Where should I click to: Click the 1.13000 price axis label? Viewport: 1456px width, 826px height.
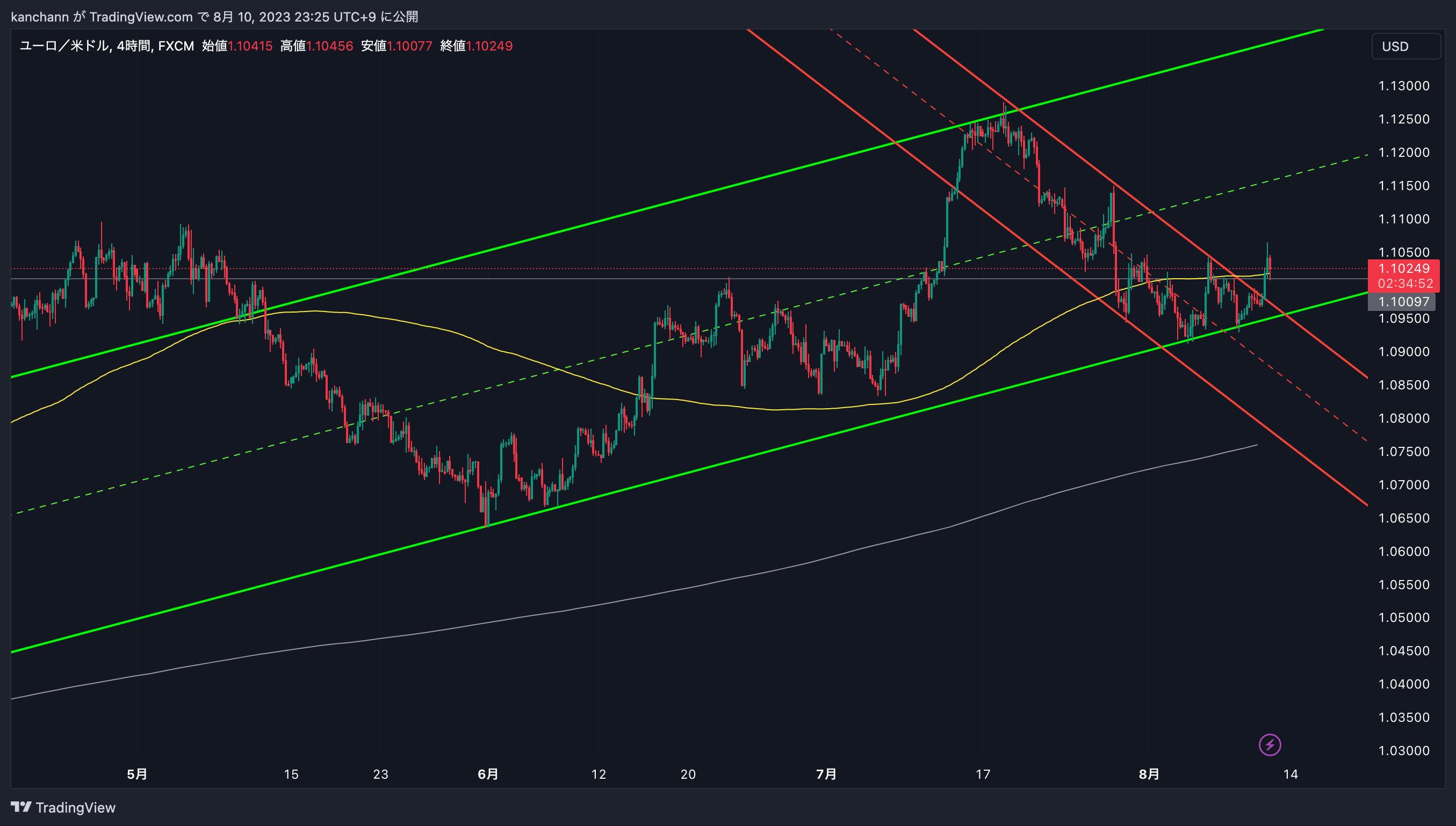point(1404,86)
